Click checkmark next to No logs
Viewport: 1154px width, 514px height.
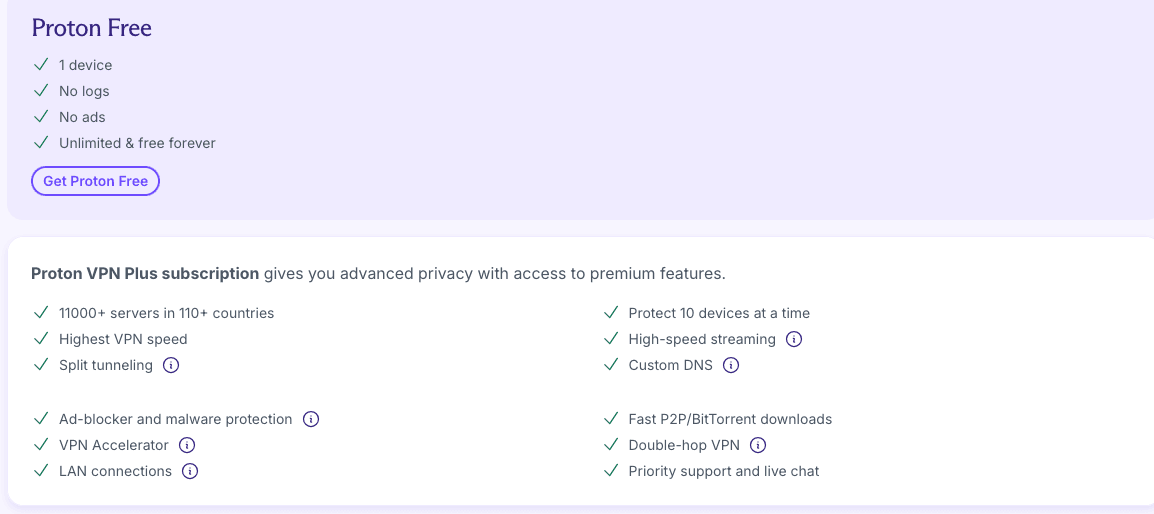(41, 91)
